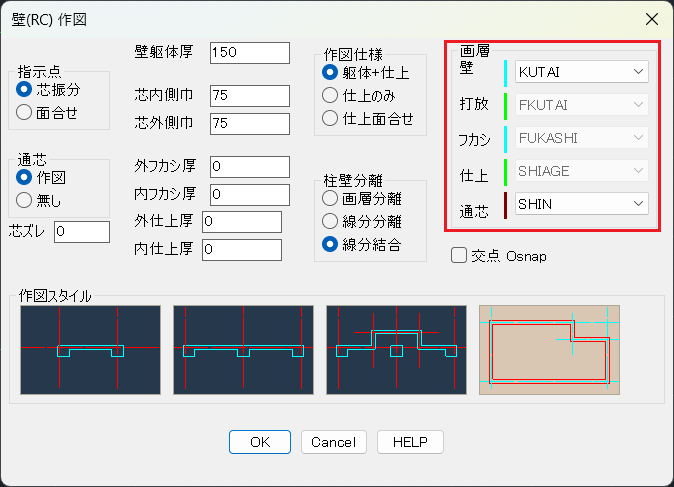This screenshot has height=487, width=674.
Task: Select 通芯 無し radio option
Action: point(24,200)
